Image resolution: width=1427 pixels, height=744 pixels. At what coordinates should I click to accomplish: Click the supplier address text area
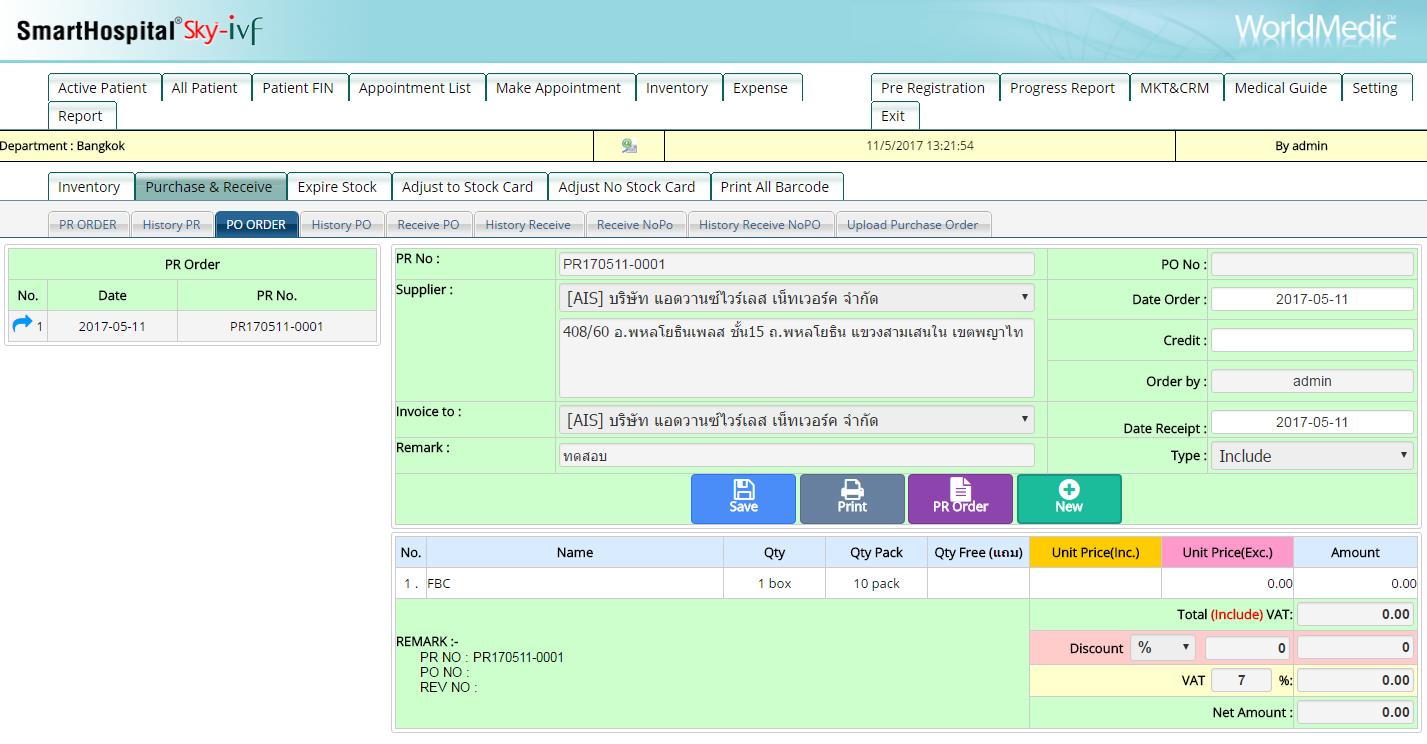pos(796,358)
